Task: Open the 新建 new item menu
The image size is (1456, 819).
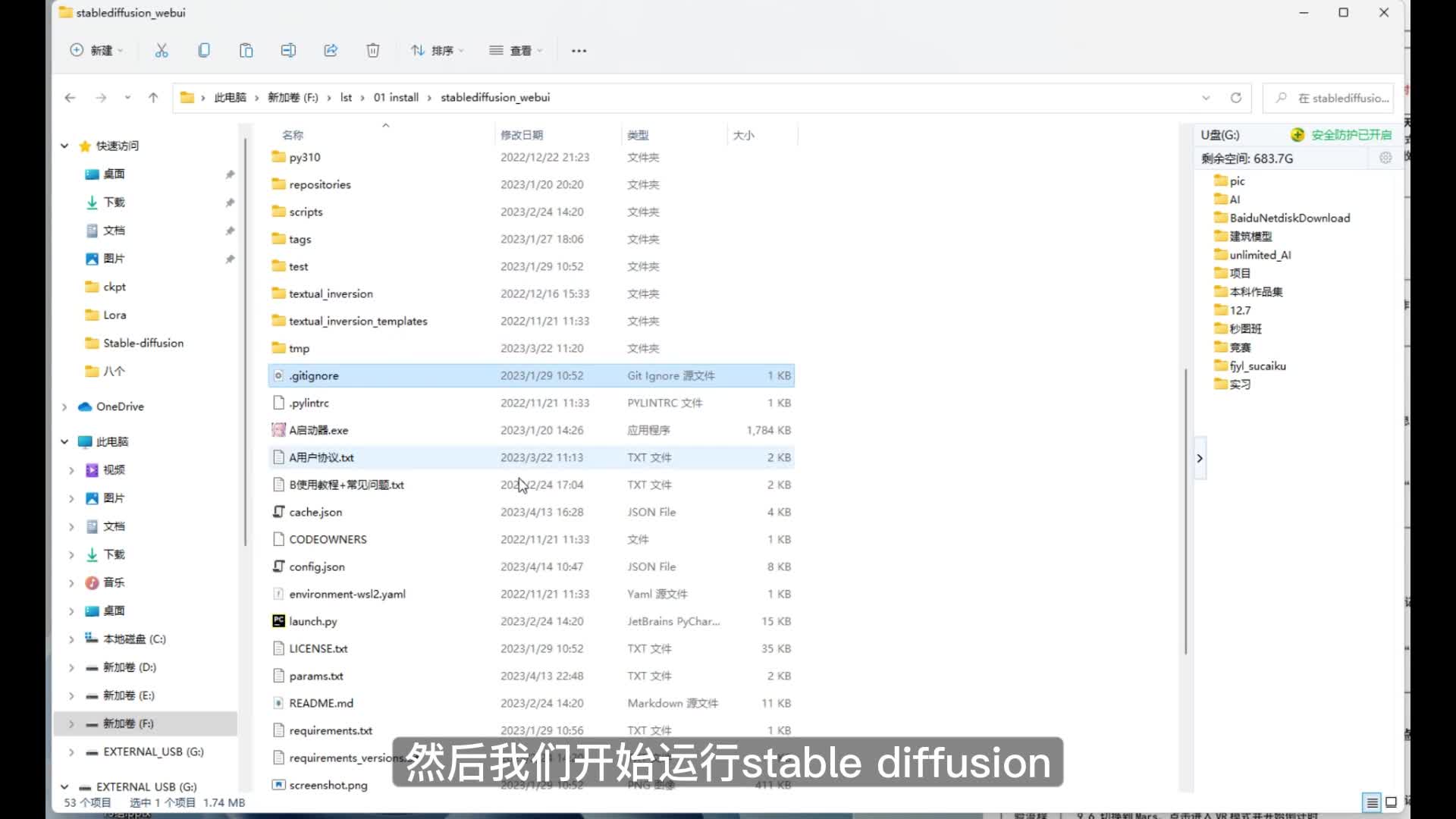Action: click(96, 51)
